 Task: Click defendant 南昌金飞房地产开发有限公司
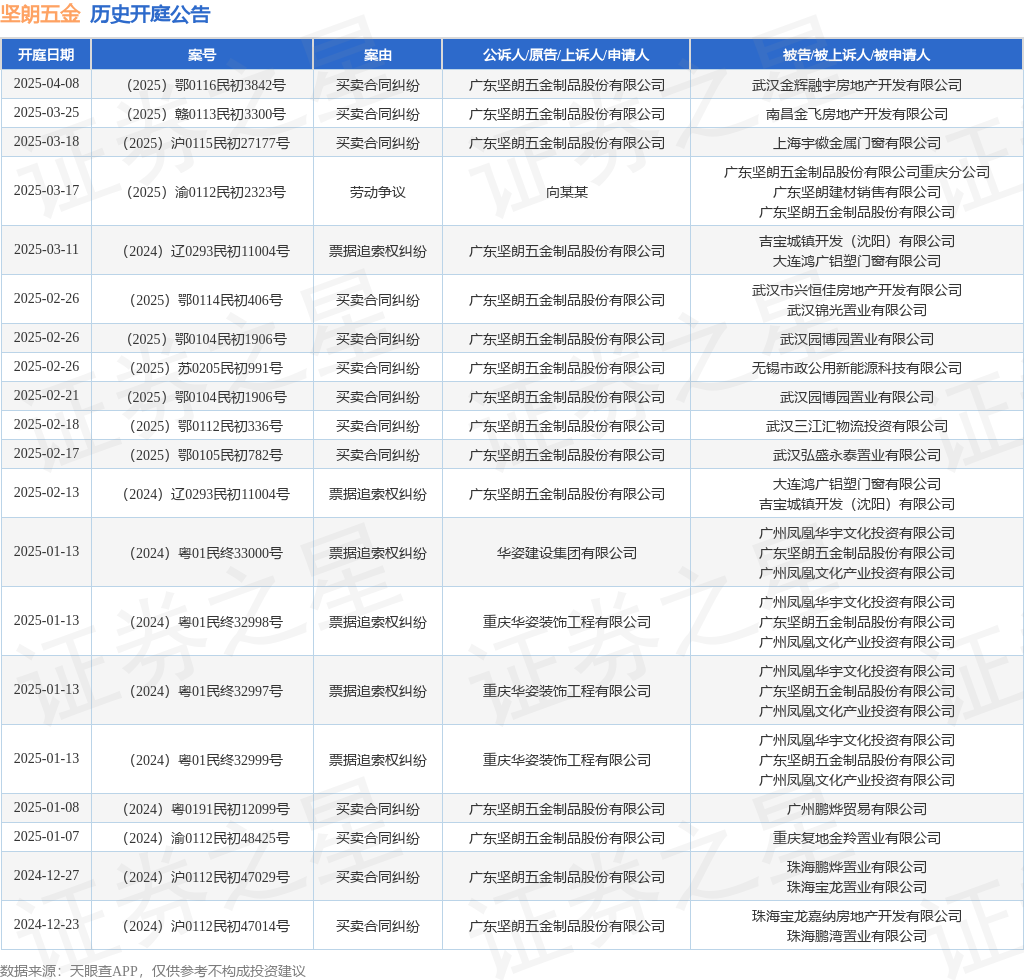(857, 114)
